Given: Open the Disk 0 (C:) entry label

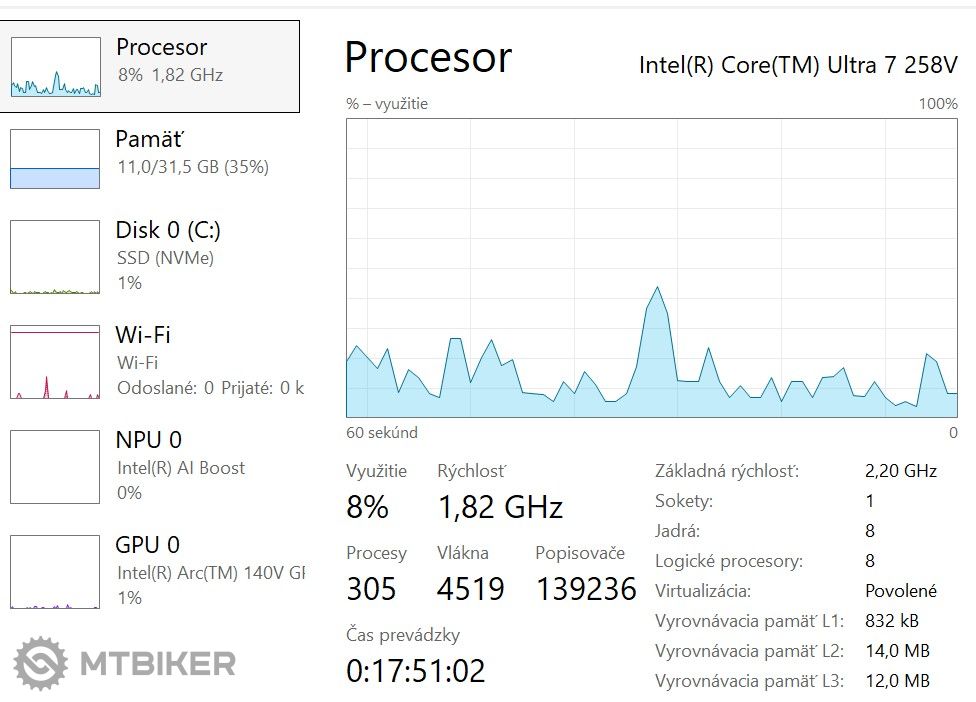Looking at the screenshot, I should pos(168,230).
